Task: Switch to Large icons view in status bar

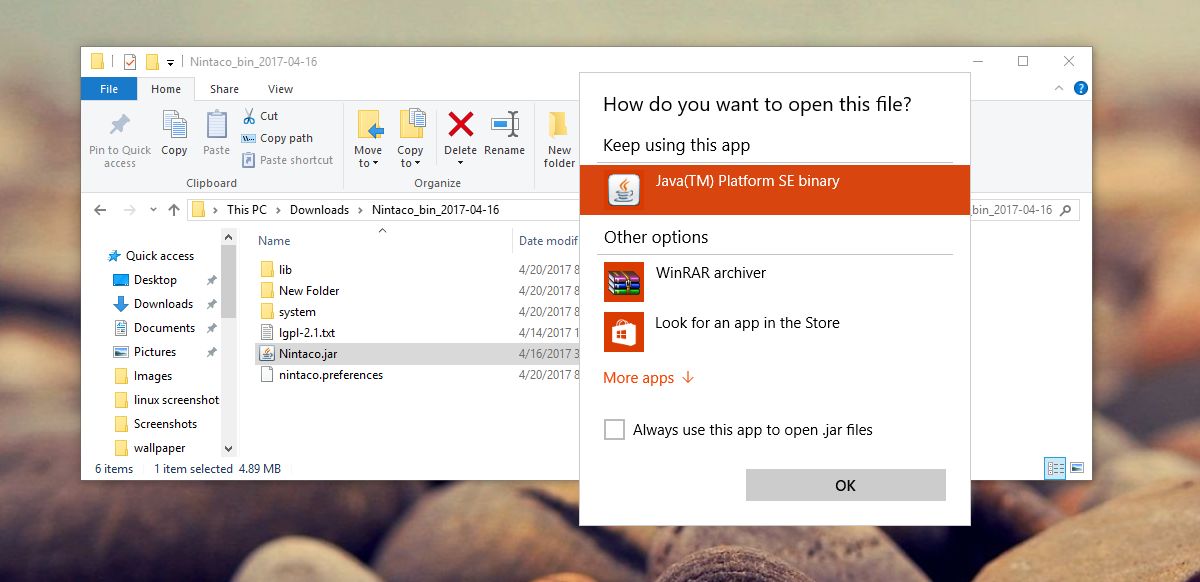Action: [x=1077, y=468]
